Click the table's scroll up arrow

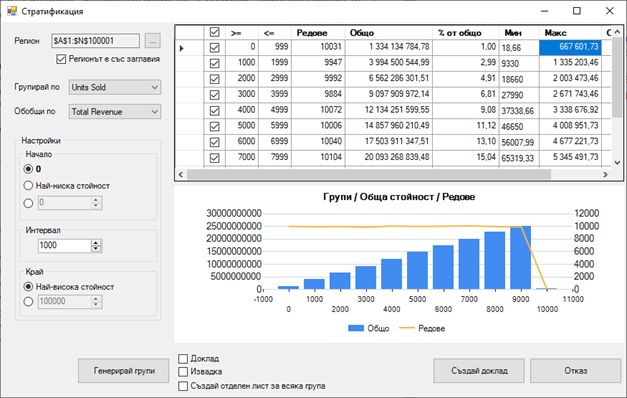(617, 31)
